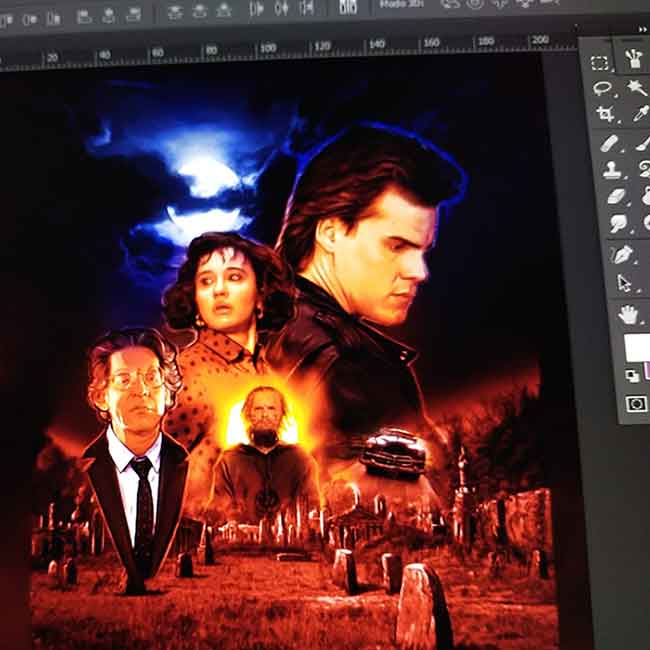
Task: Click Align left edges in options bar
Action: (x=84, y=16)
